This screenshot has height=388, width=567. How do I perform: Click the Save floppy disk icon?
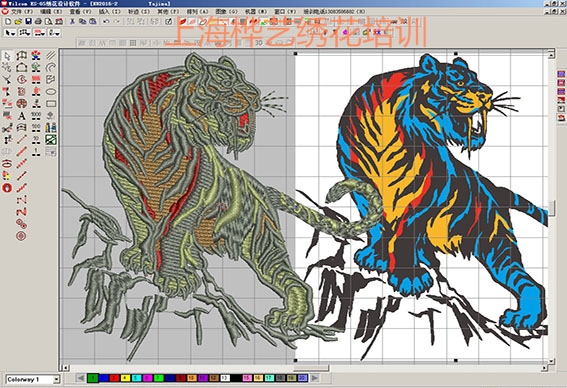point(28,22)
